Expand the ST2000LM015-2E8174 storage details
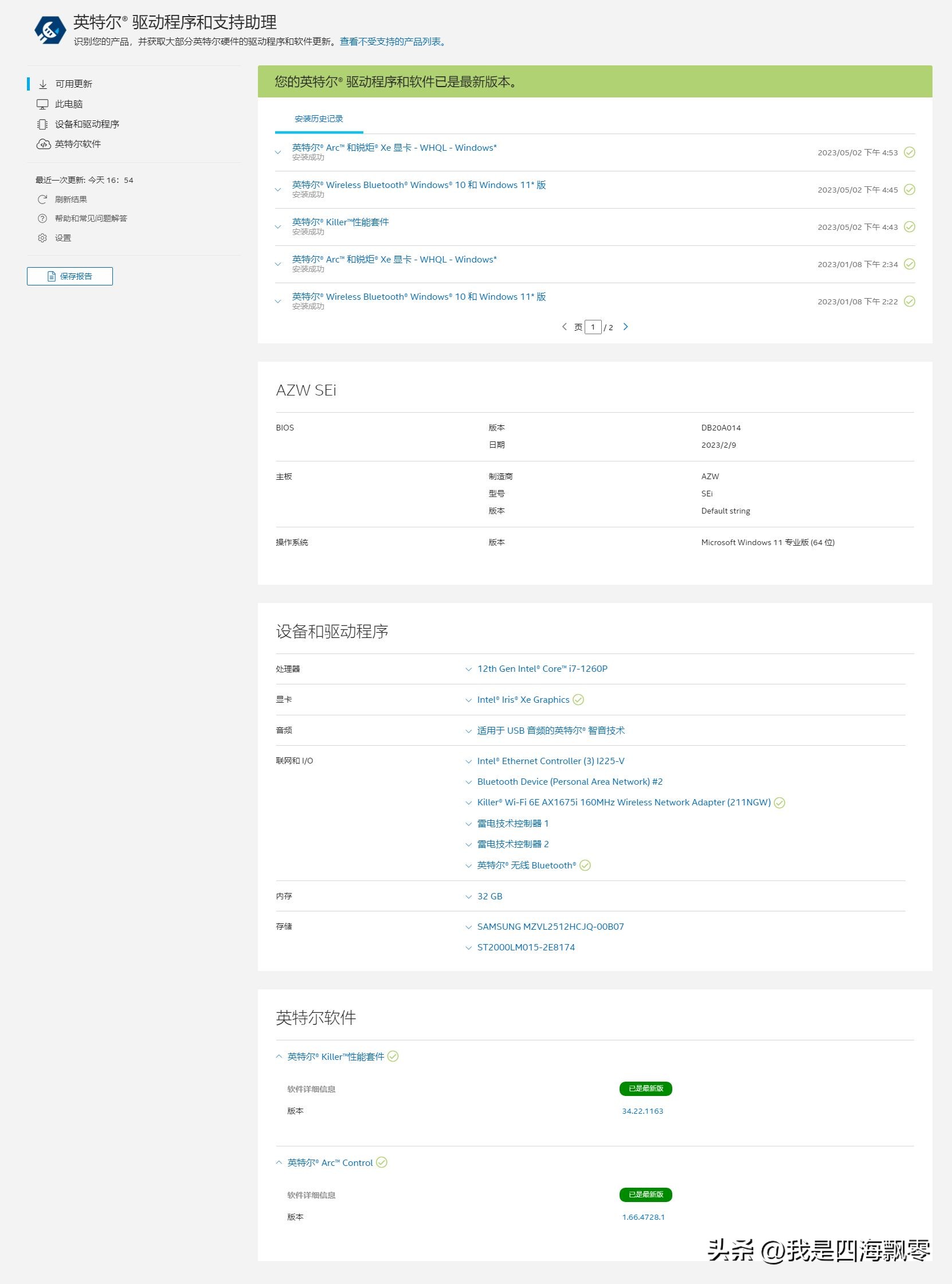This screenshot has height=1284, width=952. coord(468,948)
